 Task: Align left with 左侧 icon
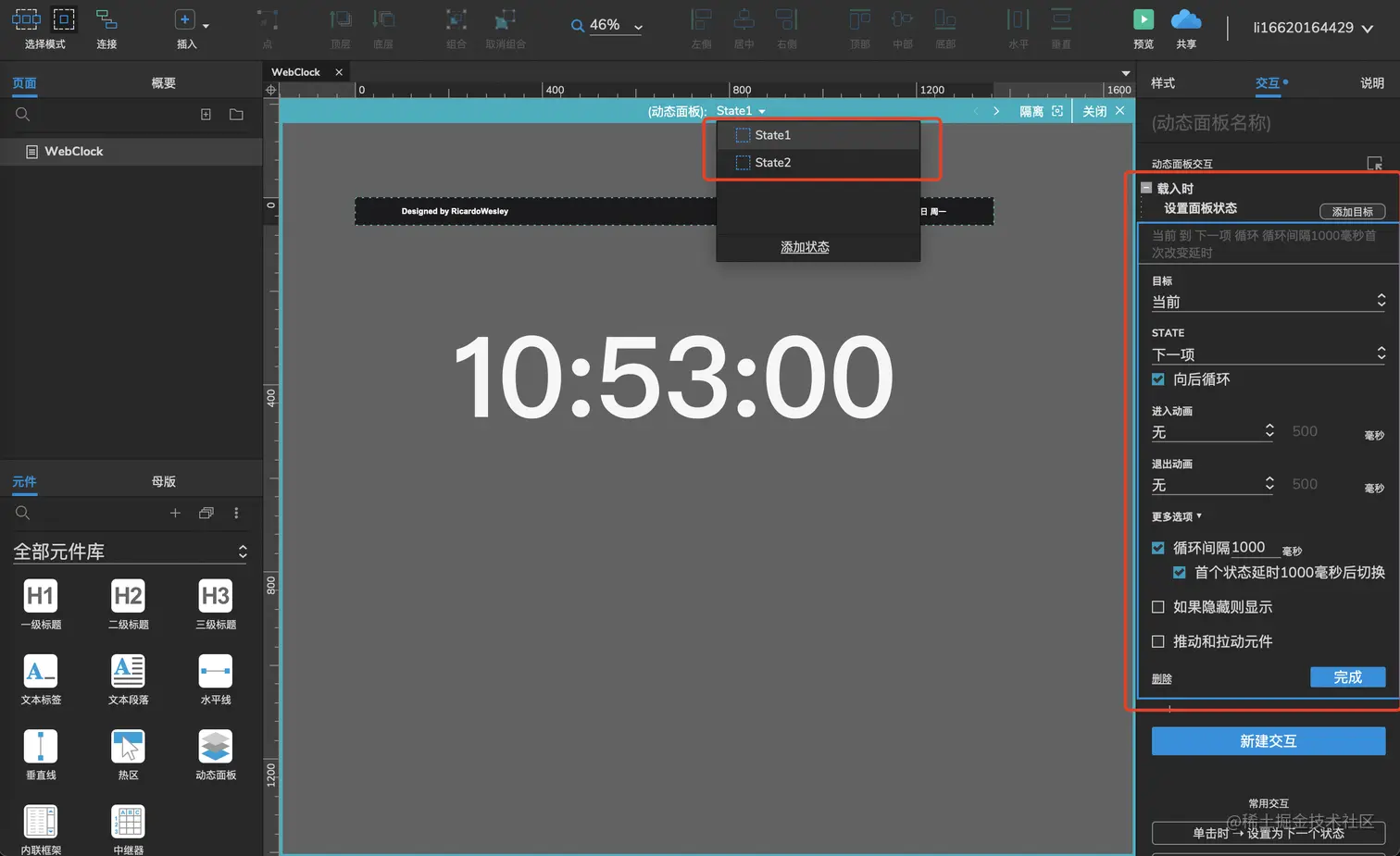[x=702, y=19]
